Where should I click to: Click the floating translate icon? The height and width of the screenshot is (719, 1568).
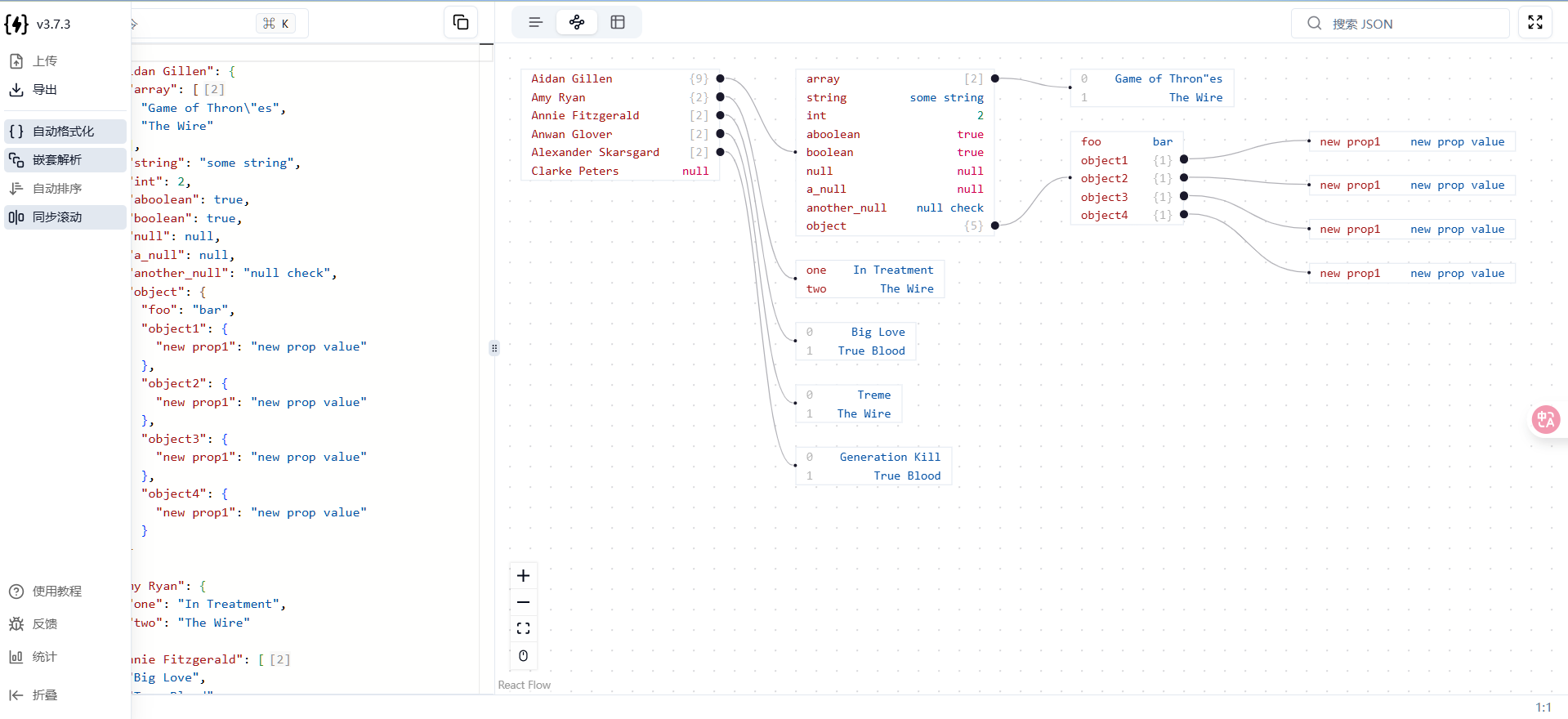point(1546,420)
